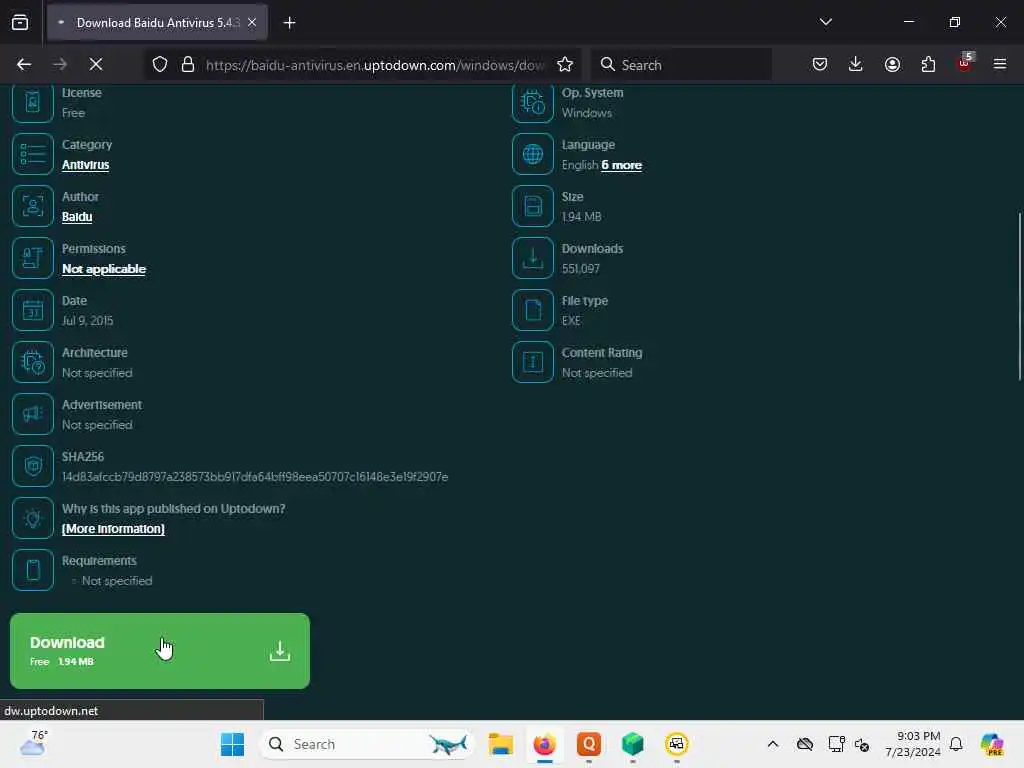Bookmark this page with star icon
The width and height of the screenshot is (1024, 768).
click(565, 64)
